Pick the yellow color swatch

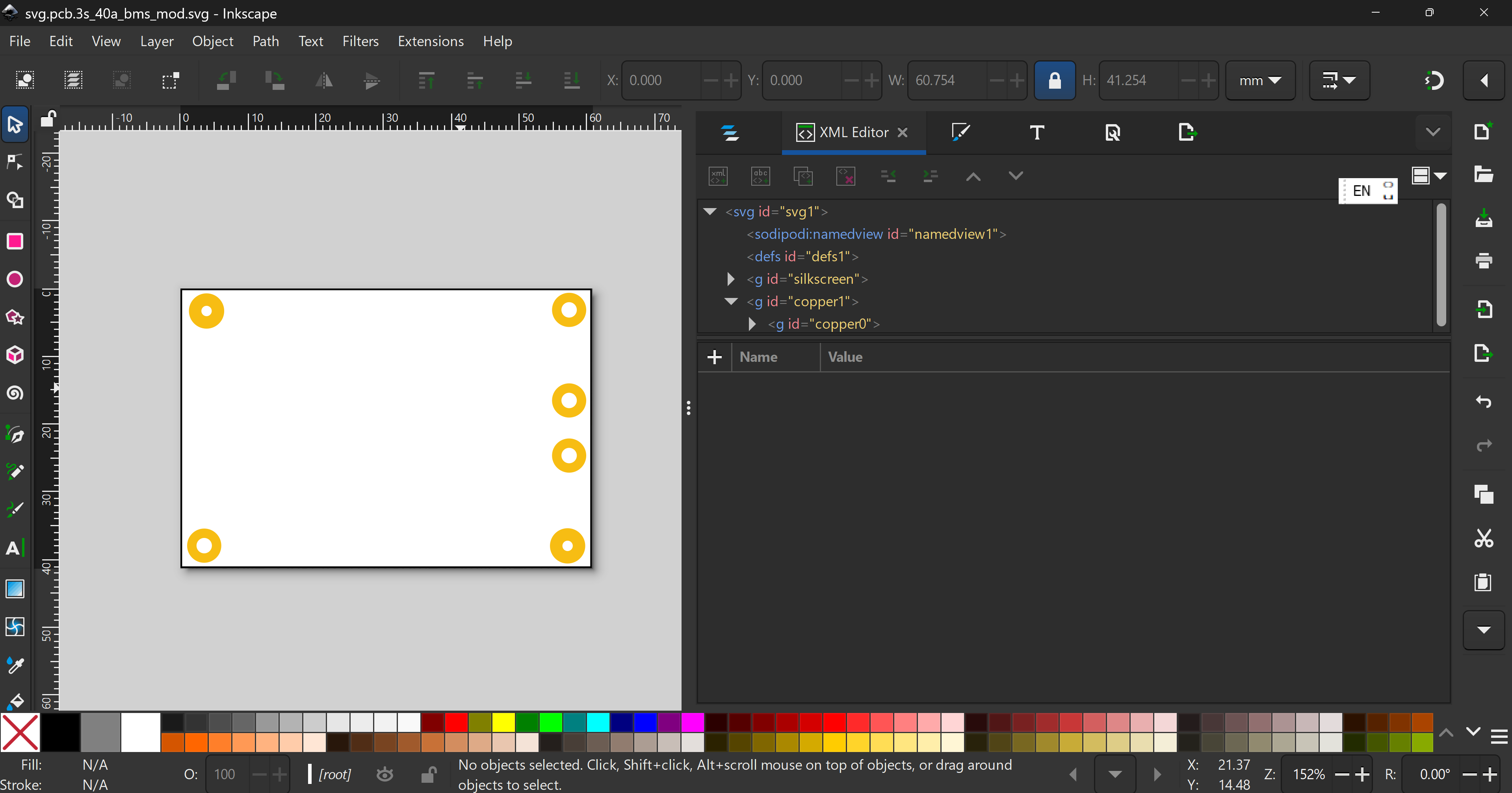coord(503,722)
